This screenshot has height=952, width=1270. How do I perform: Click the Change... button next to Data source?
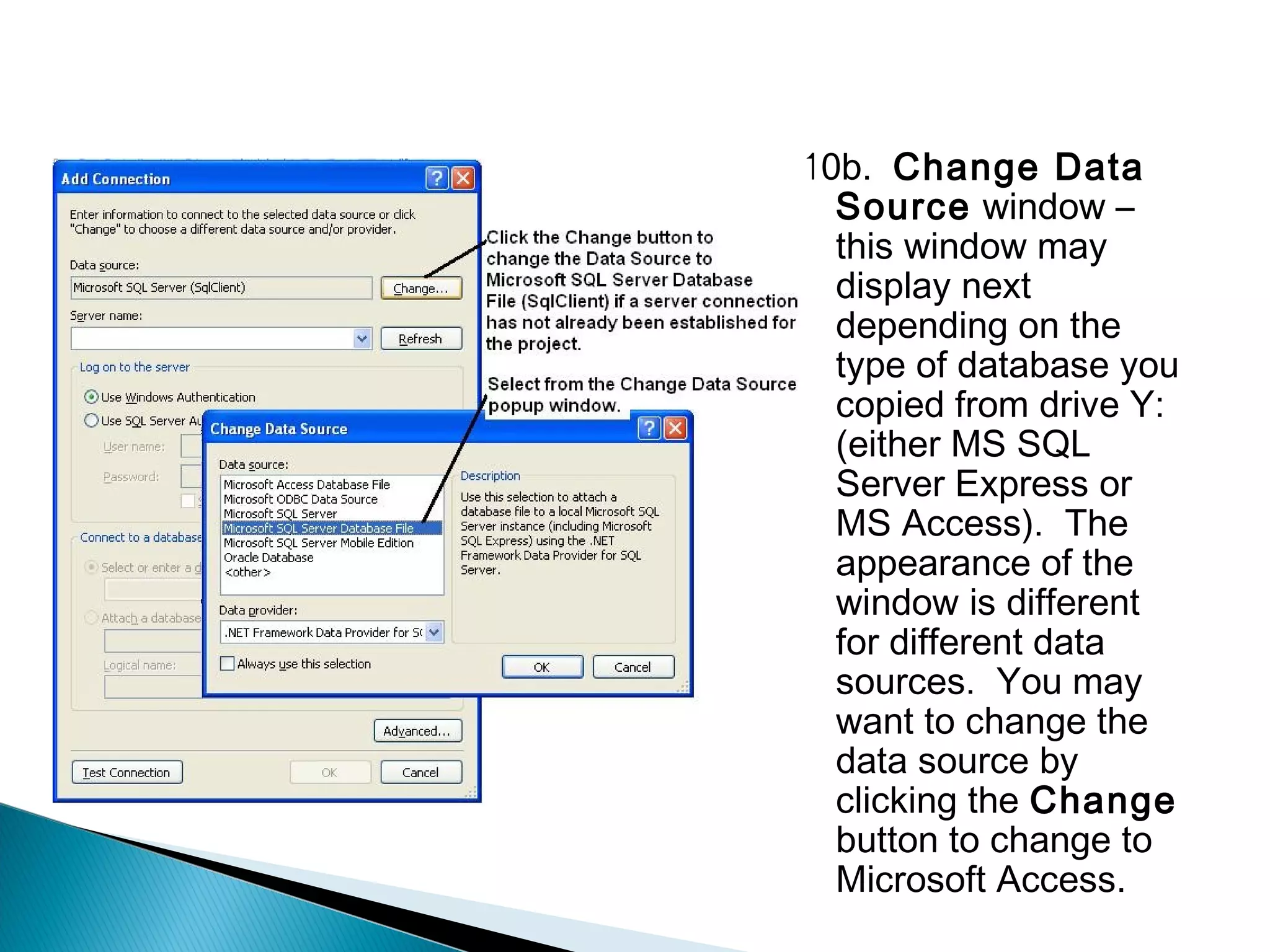point(421,288)
